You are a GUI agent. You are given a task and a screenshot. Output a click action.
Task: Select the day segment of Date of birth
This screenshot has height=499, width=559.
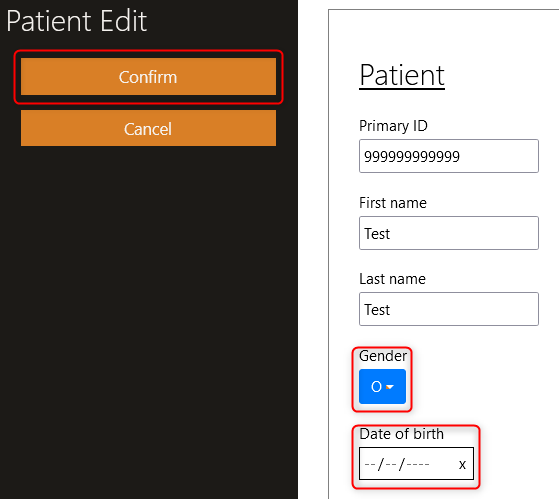(x=391, y=464)
